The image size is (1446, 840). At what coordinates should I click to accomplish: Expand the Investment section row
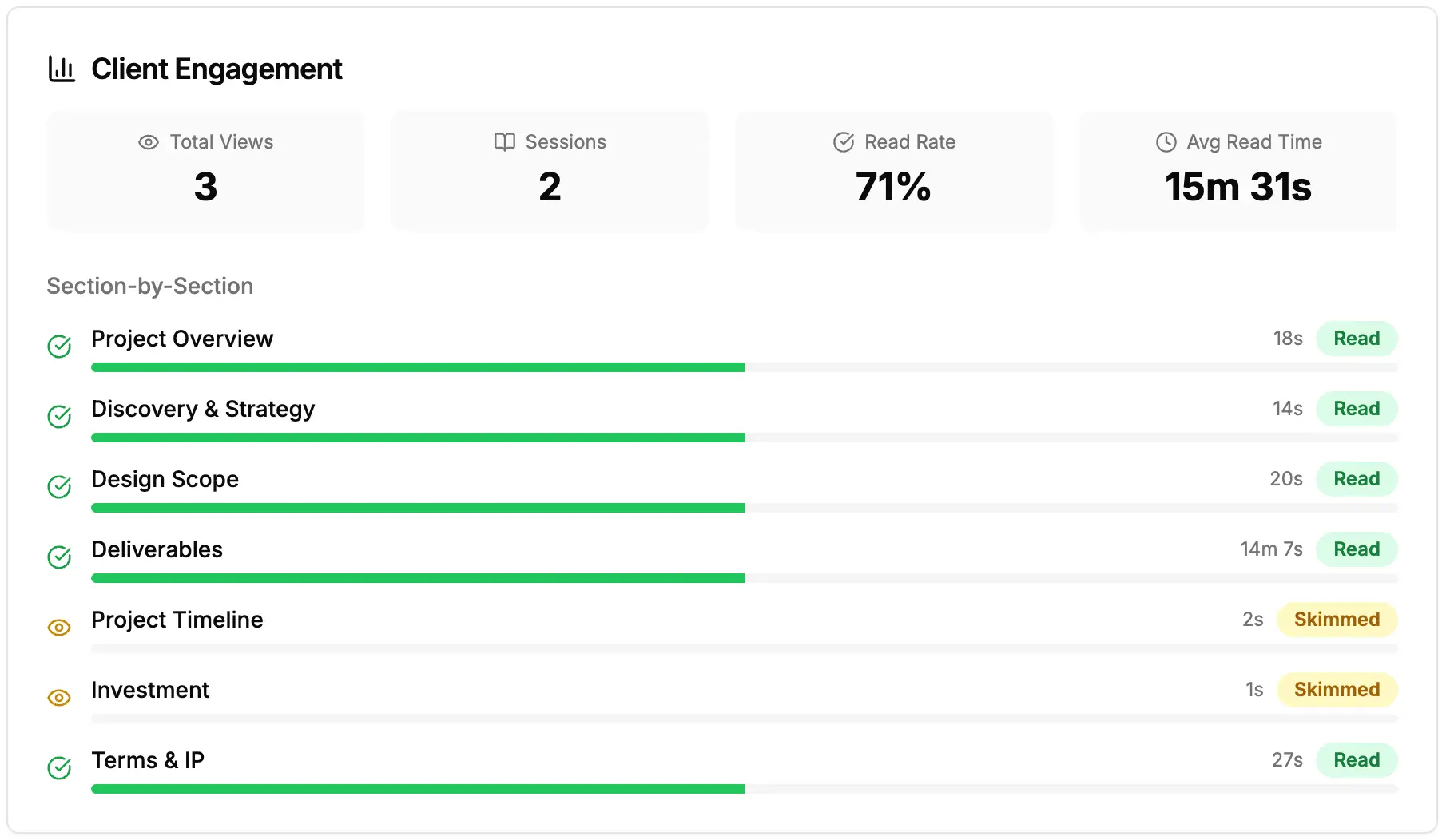click(150, 690)
